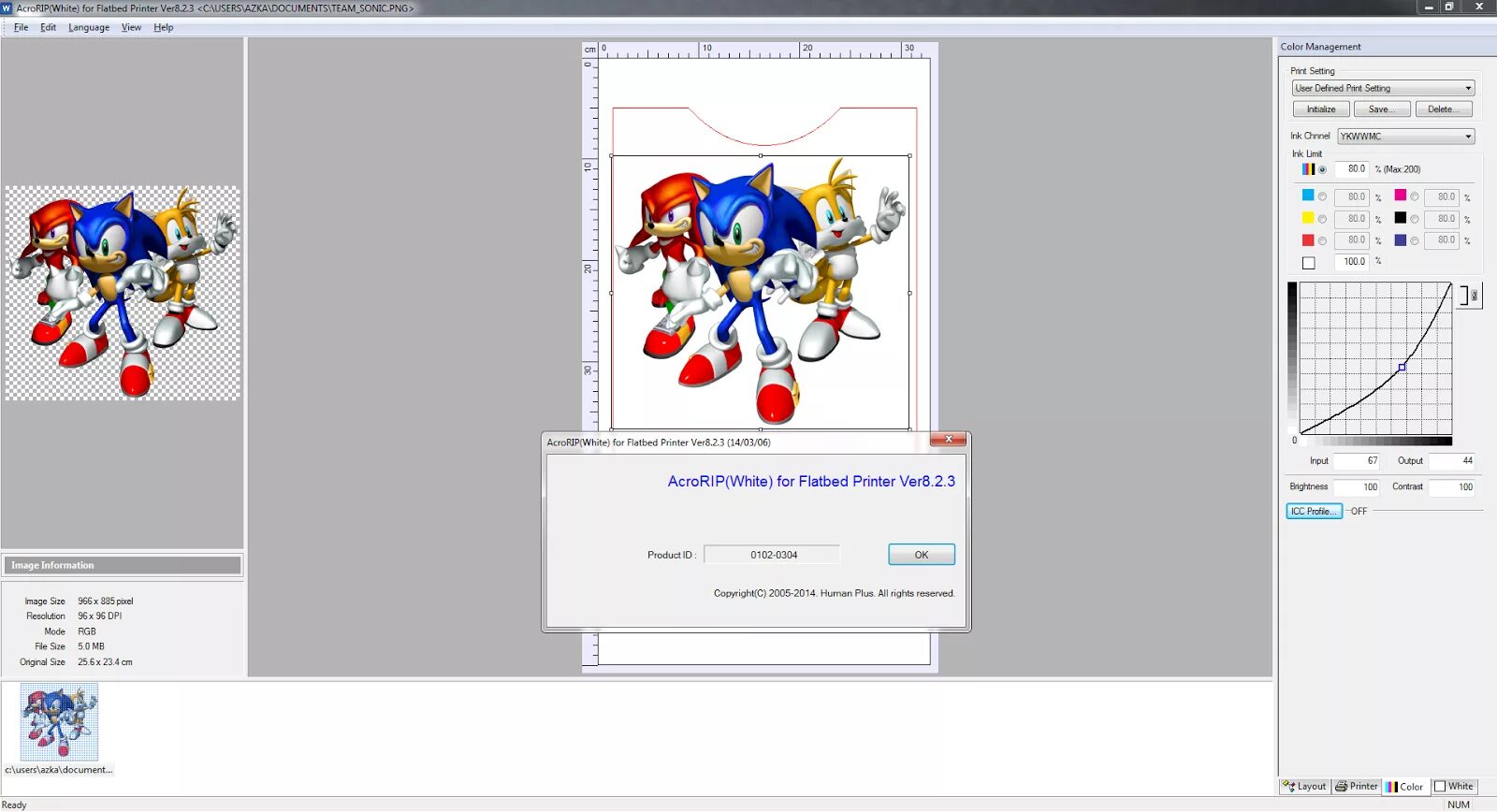This screenshot has height=812, width=1497.
Task: Select the blue control point on curve
Action: pos(1402,368)
